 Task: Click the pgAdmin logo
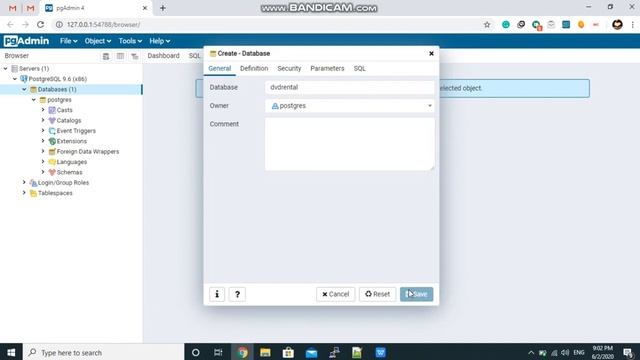click(27, 41)
